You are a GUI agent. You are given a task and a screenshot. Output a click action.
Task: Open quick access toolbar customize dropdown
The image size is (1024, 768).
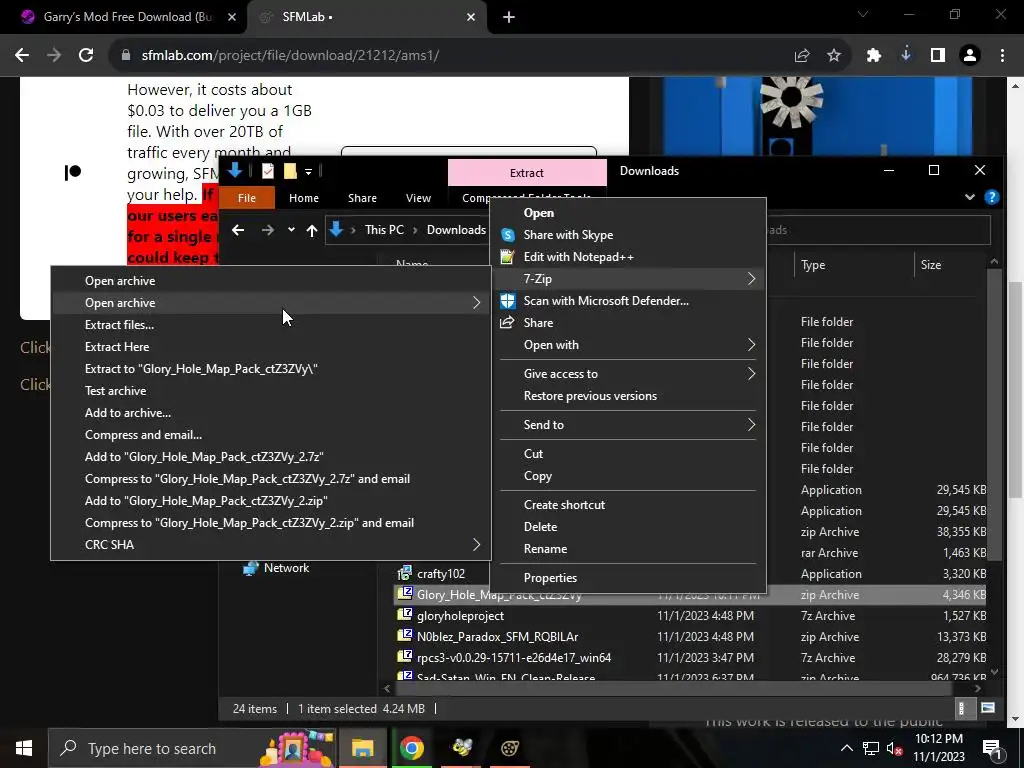click(308, 172)
